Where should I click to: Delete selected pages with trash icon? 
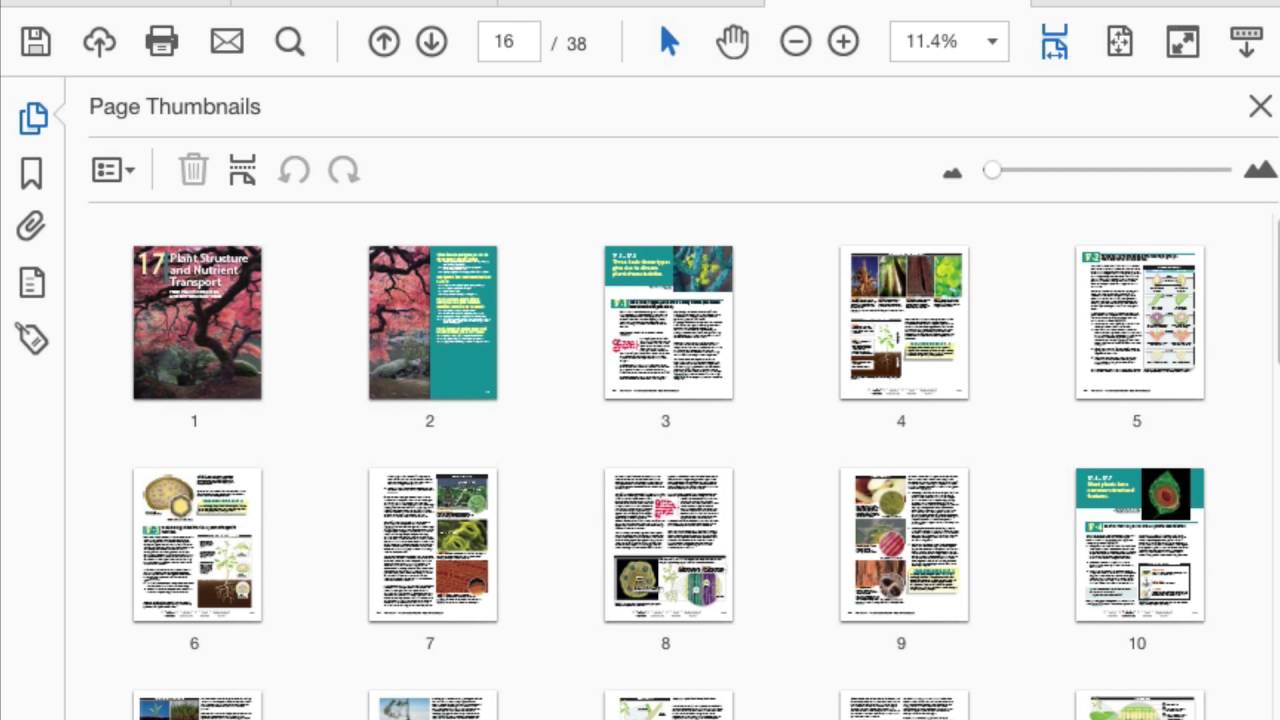(x=193, y=170)
